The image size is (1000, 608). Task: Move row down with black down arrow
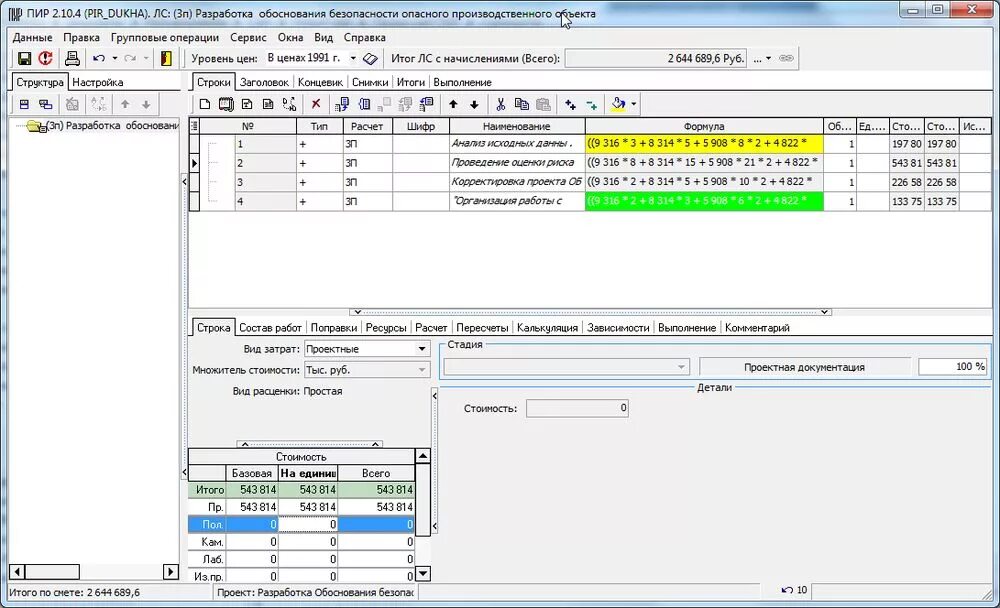tap(474, 104)
